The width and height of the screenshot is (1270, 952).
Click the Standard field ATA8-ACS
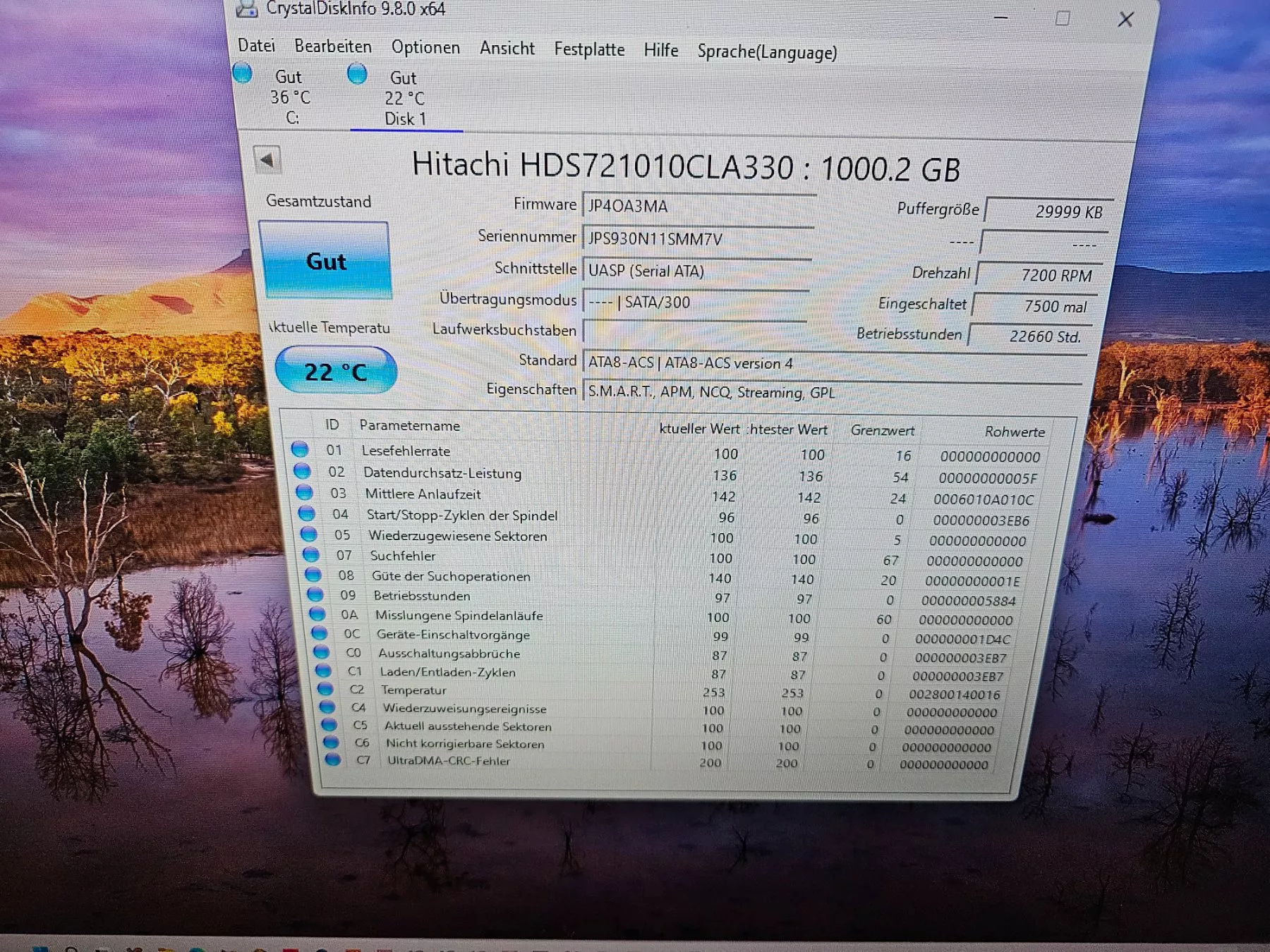pyautogui.click(x=834, y=362)
